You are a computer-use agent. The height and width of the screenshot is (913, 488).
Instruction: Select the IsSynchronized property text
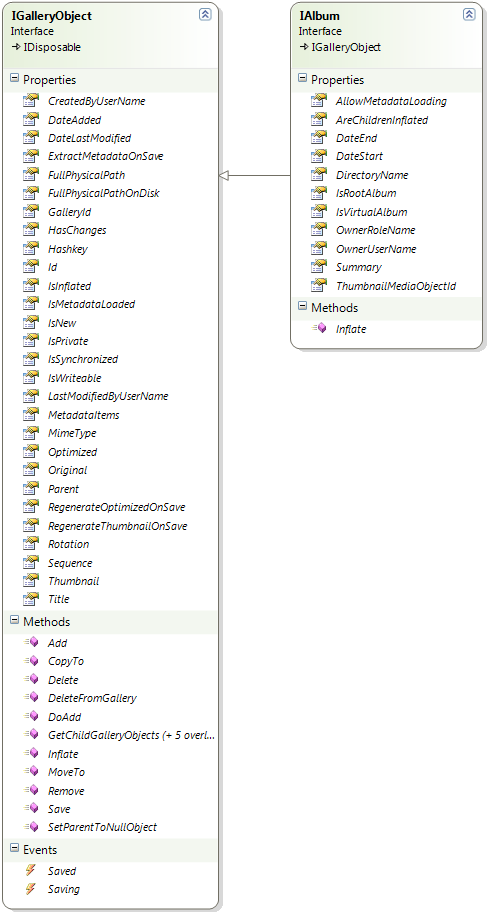click(x=83, y=359)
